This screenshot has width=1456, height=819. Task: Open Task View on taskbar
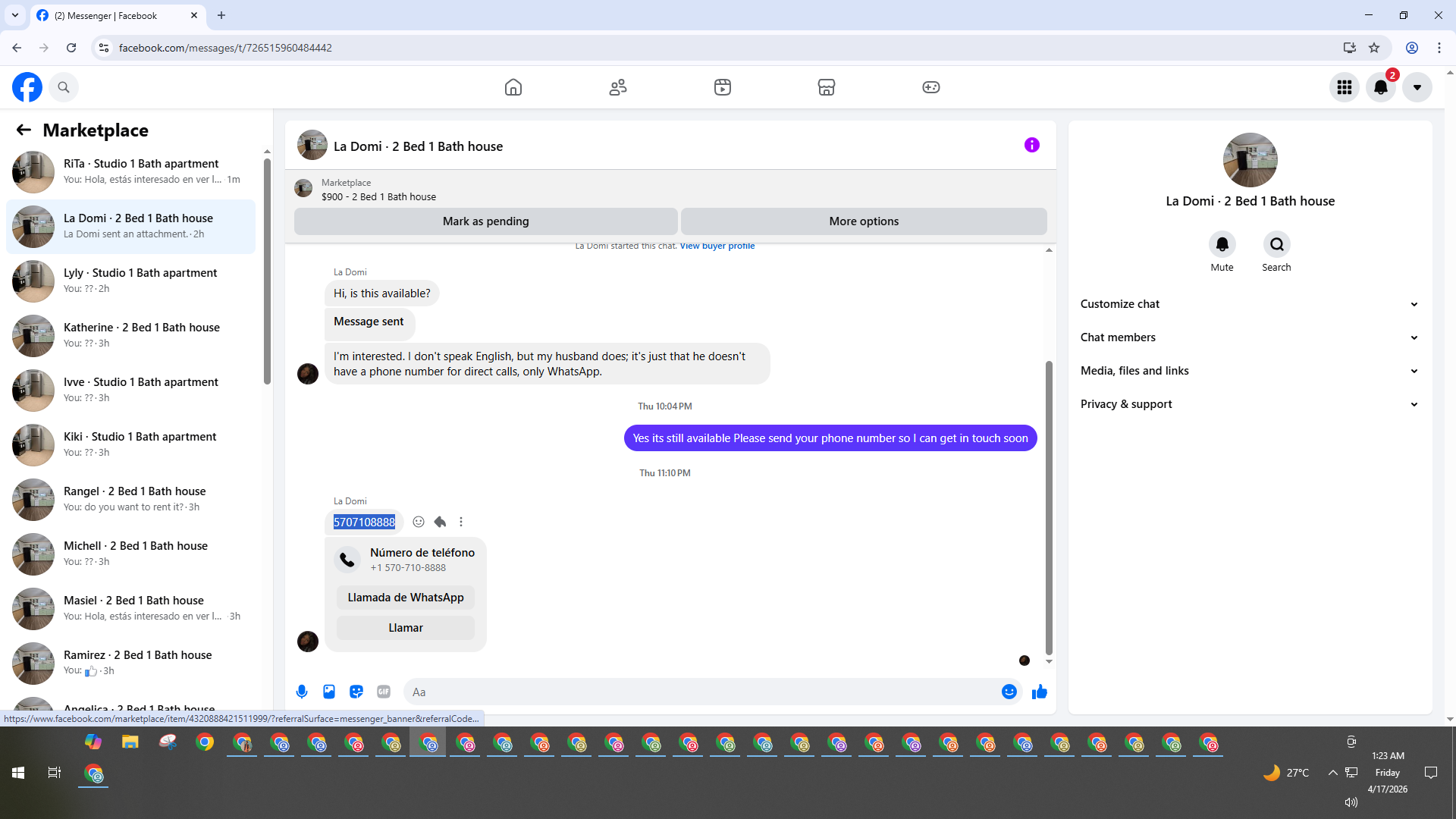(55, 773)
